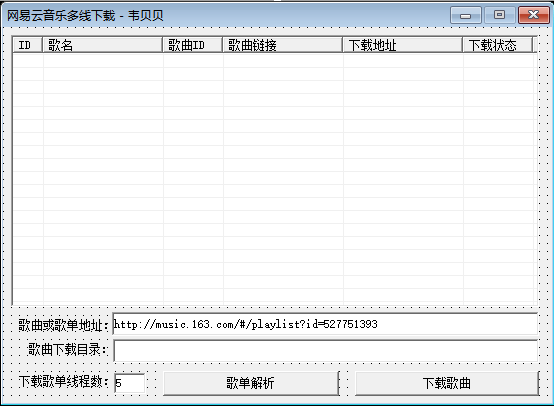This screenshot has height=406, width=554.
Task: Select the empty first row of song list
Action: pos(273,61)
